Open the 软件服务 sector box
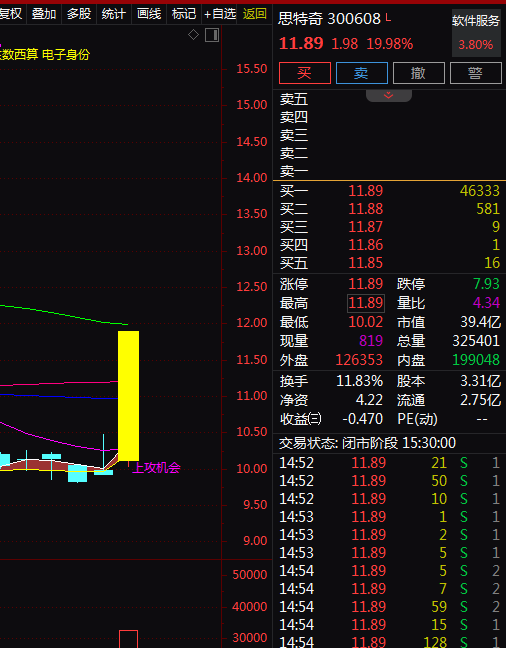The height and width of the screenshot is (648, 506). click(476, 33)
